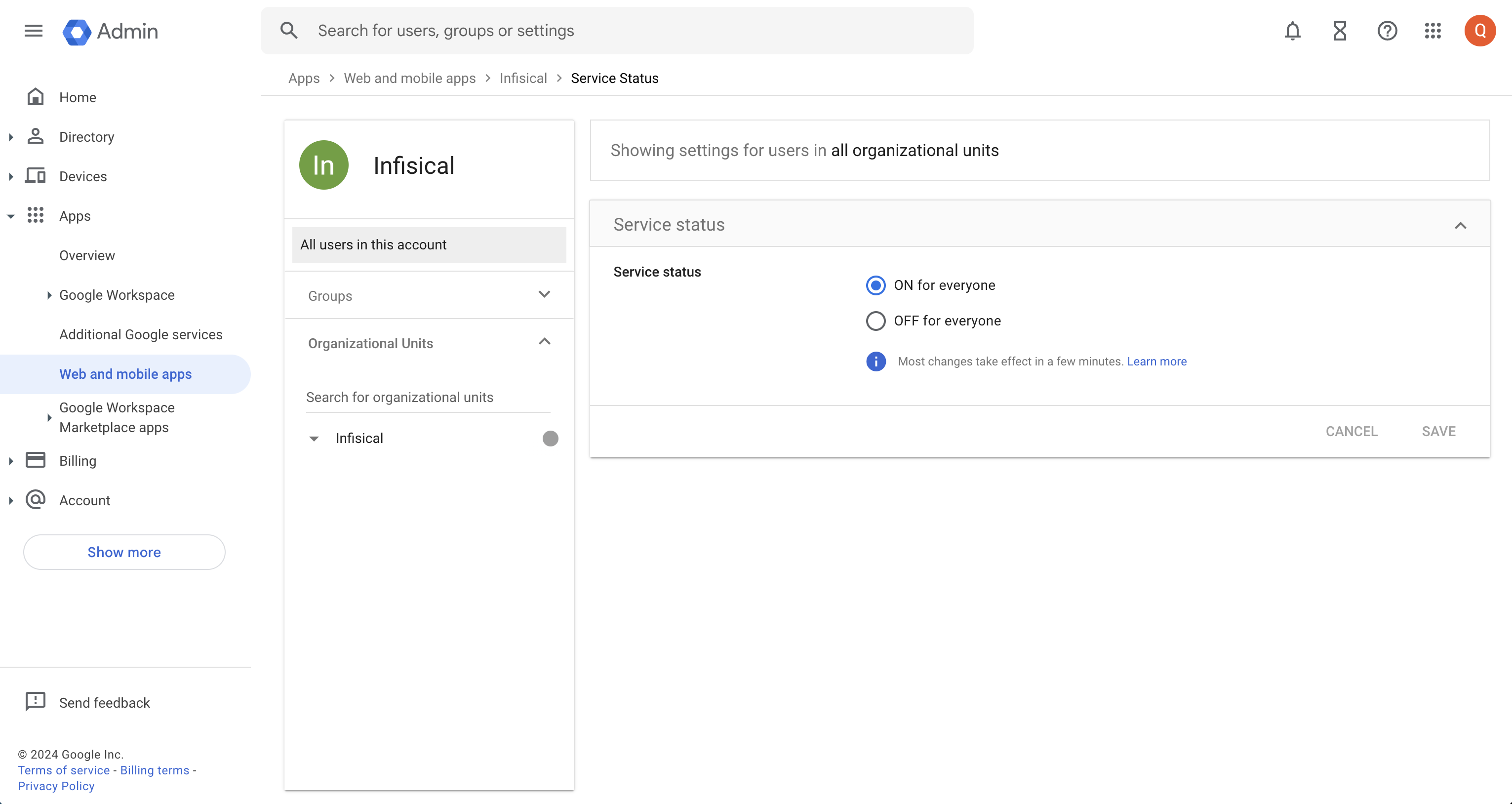Image resolution: width=1512 pixels, height=804 pixels.
Task: Expand Google Workspace Marketplace apps arrow
Action: coord(49,418)
